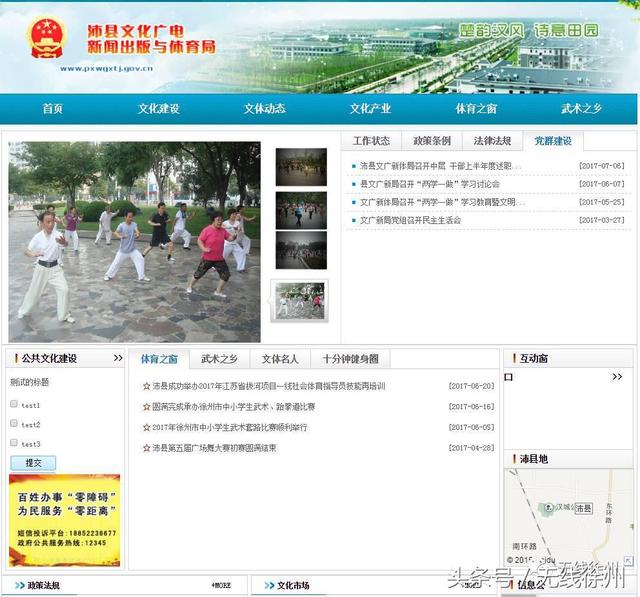Switch to the 体育之窗 content tab
The width and height of the screenshot is (640, 597).
coord(159,359)
